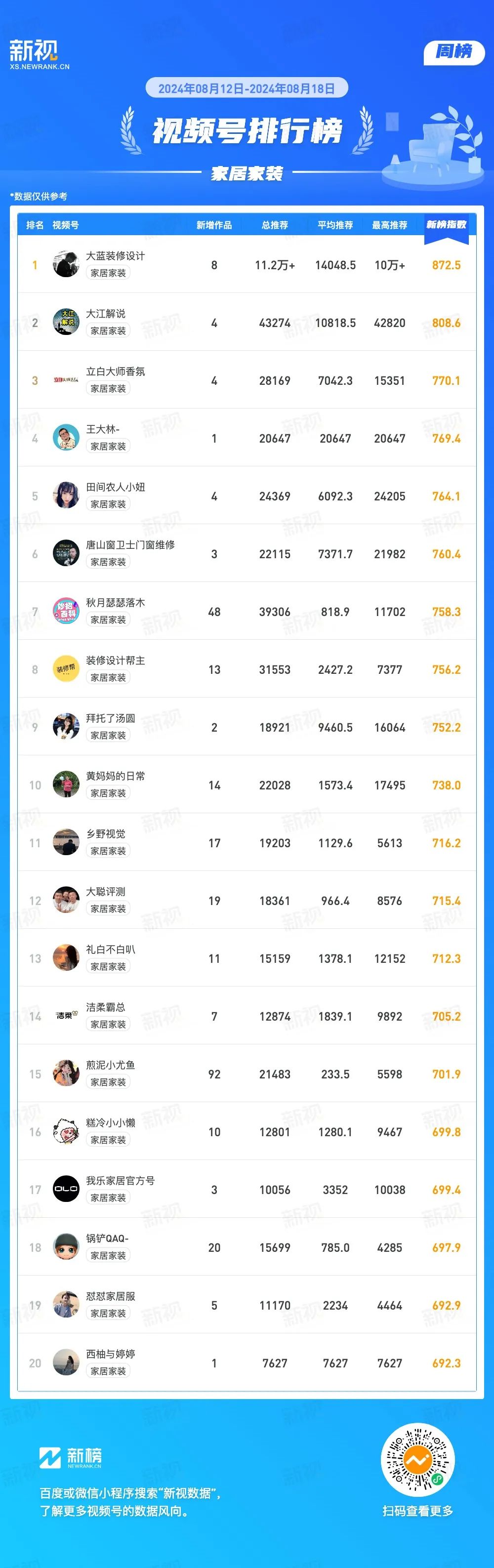Click the yellow 装修帮 avatar

pos(66,669)
